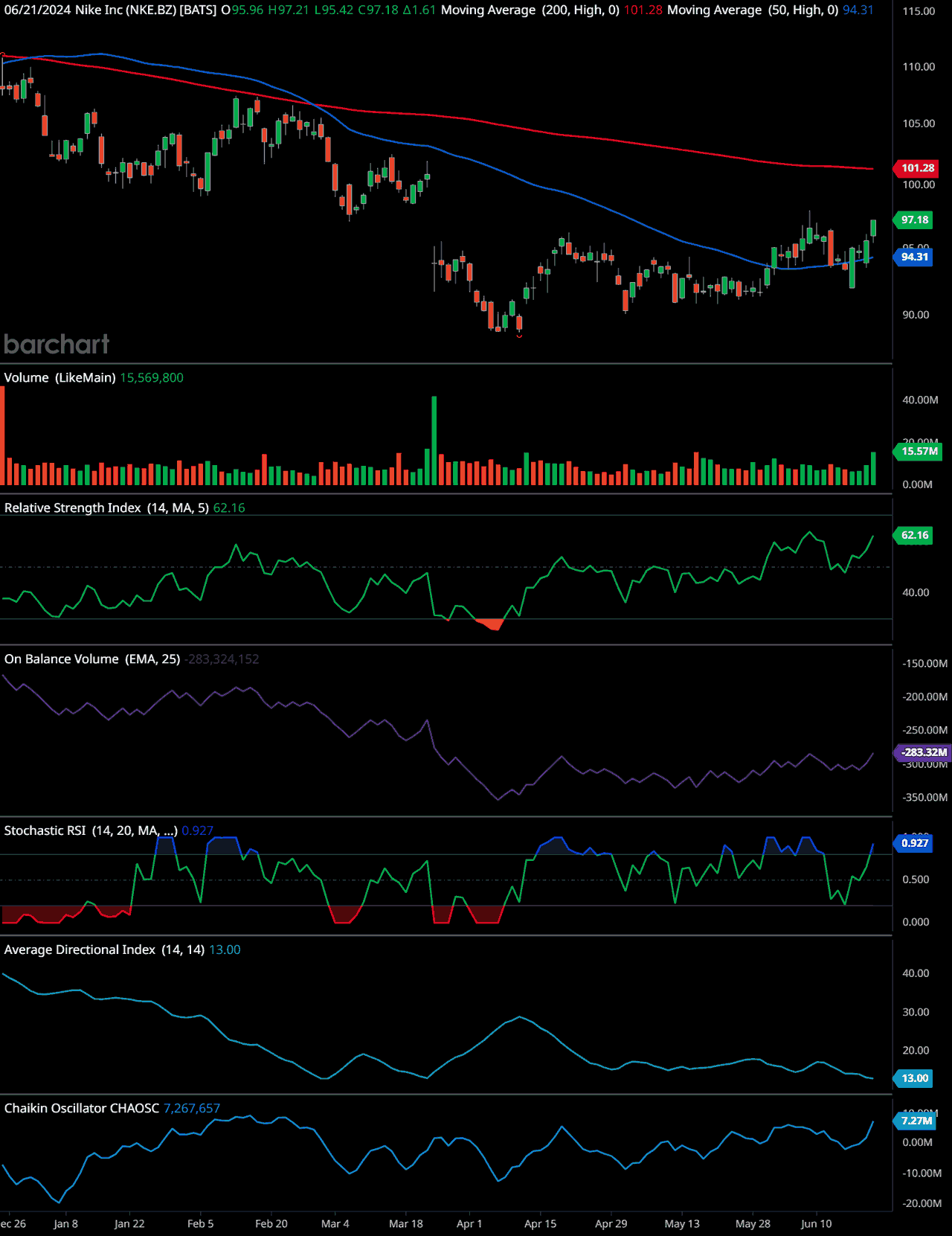Click the 110.00 price axis label

click(919, 67)
